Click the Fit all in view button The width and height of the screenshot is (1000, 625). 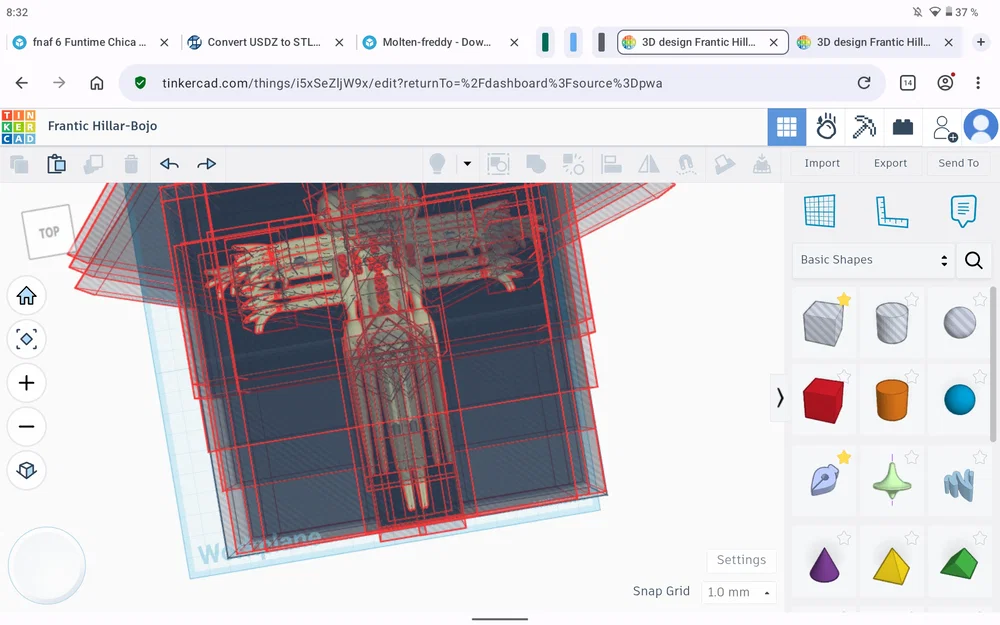[26, 339]
